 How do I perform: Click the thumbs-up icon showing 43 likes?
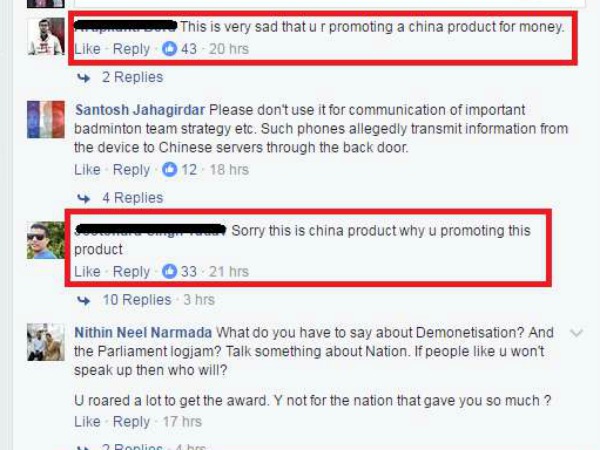point(170,49)
